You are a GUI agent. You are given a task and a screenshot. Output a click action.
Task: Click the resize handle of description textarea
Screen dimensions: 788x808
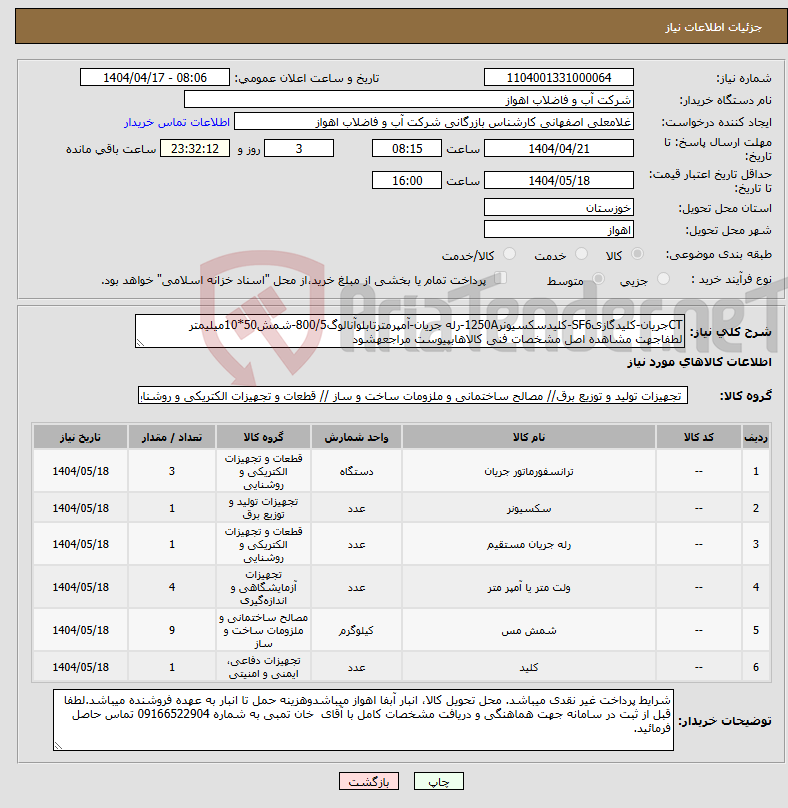140,343
